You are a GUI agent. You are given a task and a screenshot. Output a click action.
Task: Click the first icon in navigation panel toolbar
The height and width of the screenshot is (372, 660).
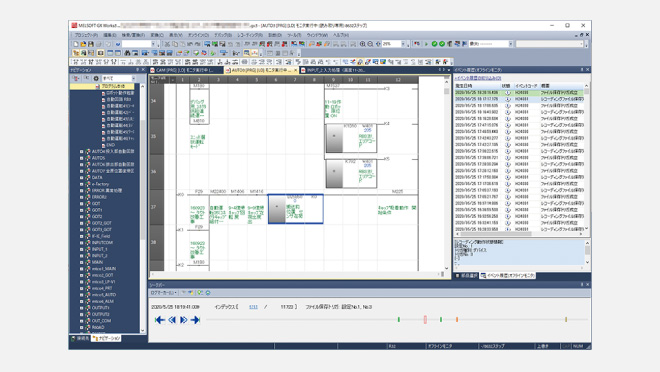point(76,78)
